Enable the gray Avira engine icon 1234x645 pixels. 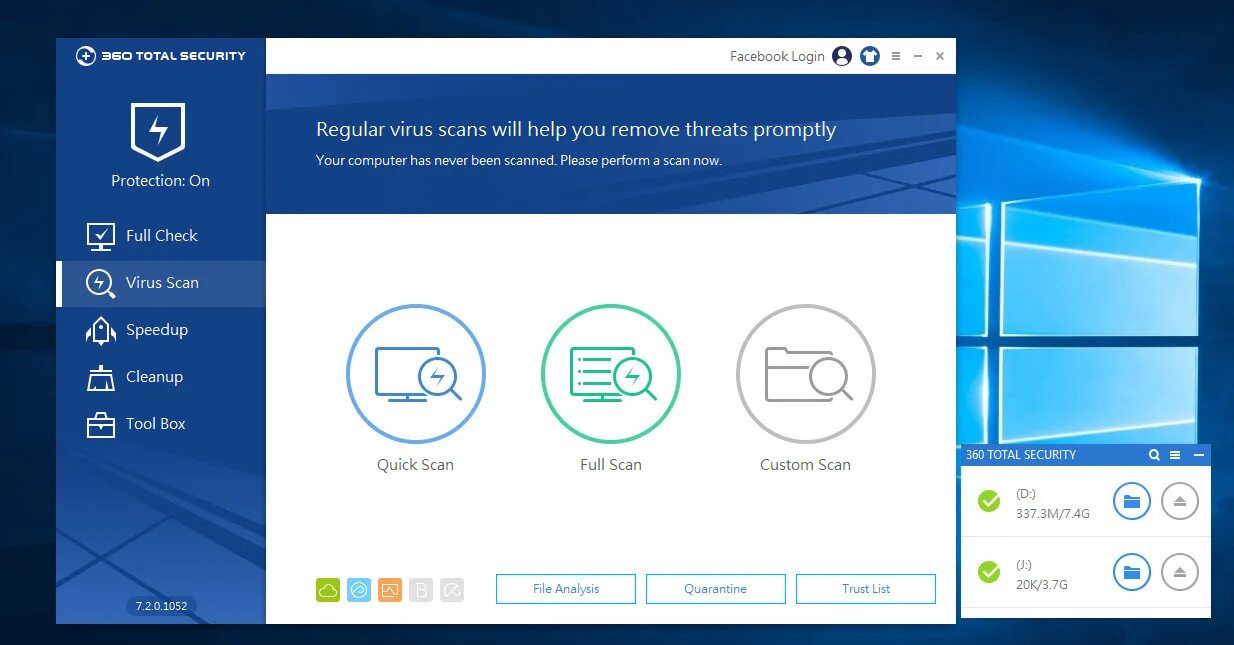[x=452, y=590]
